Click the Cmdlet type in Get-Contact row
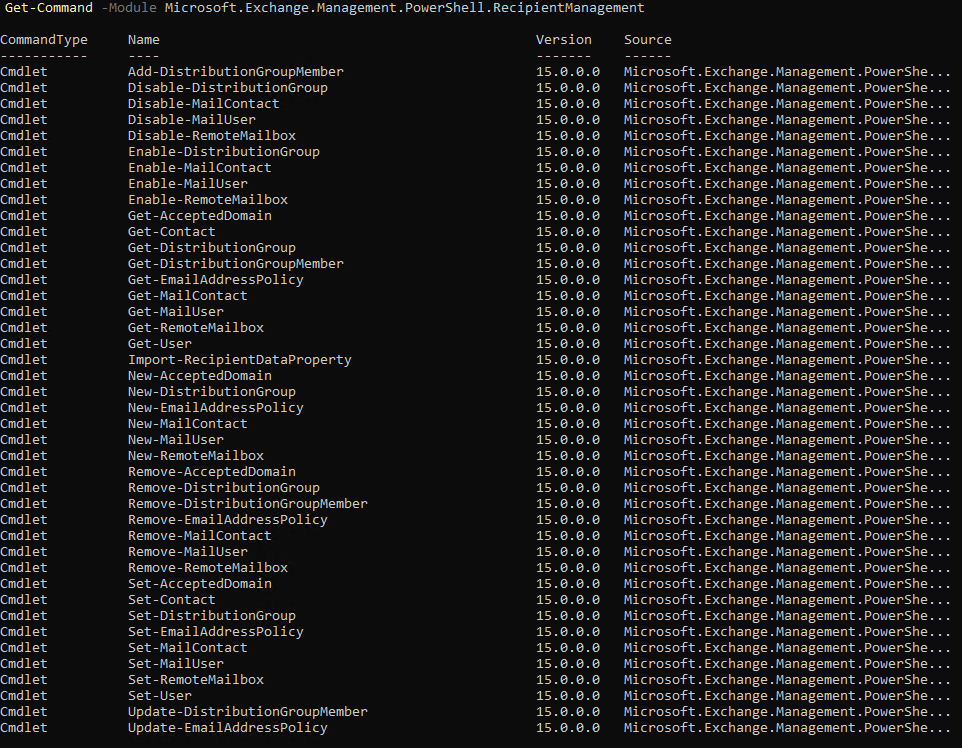 (x=24, y=231)
